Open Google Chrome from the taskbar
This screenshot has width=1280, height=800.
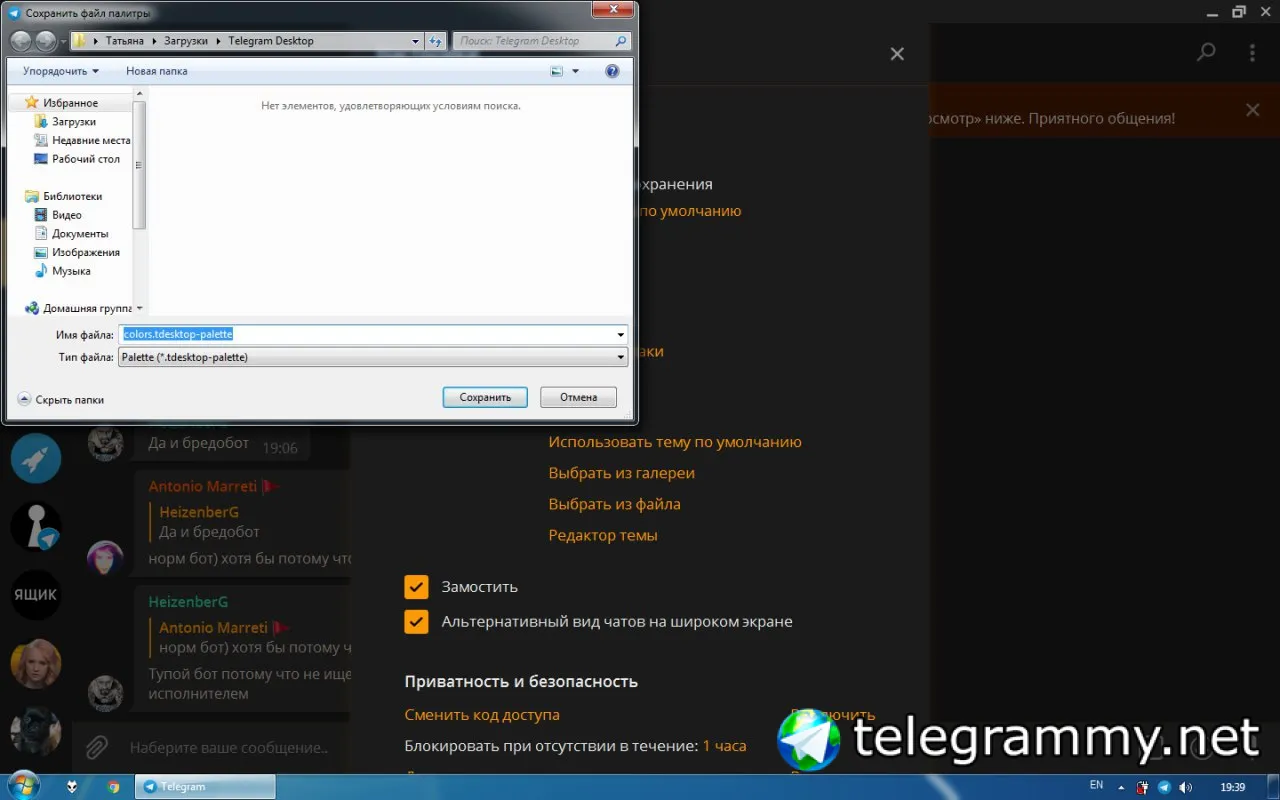pyautogui.click(x=114, y=787)
